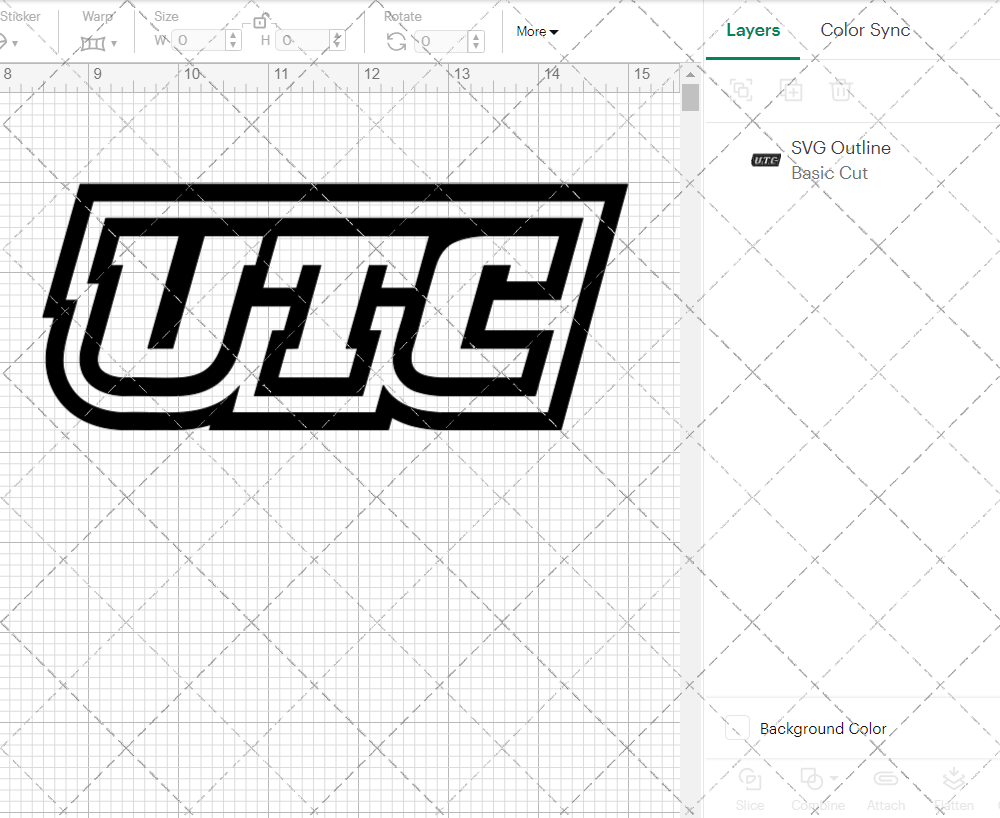Screen dimensions: 1000x818
Task: Click the UTC layer thumbnail
Action: (765, 160)
